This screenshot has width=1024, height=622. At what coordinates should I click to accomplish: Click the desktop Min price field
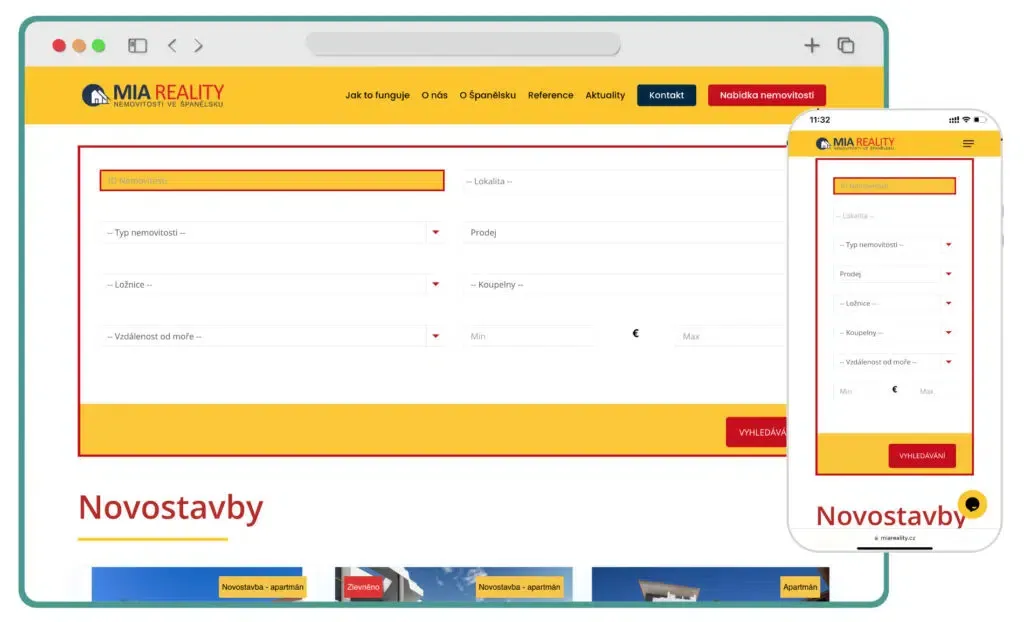pyautogui.click(x=530, y=336)
